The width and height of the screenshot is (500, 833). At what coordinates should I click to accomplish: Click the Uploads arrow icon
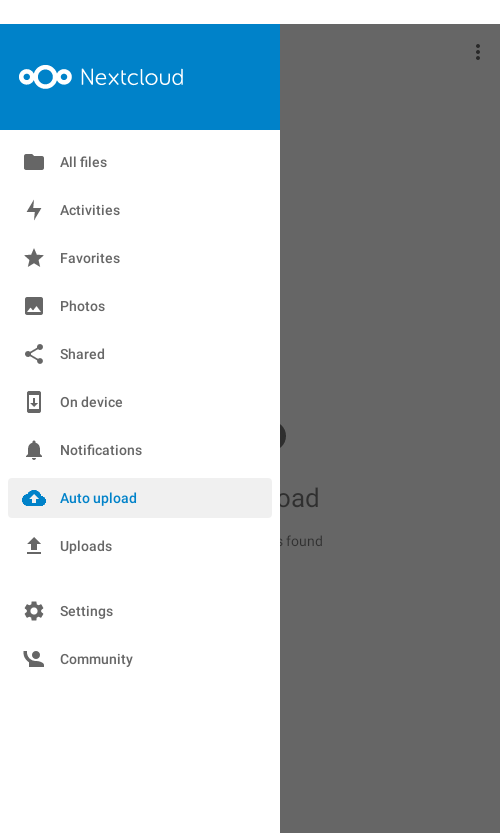(34, 546)
